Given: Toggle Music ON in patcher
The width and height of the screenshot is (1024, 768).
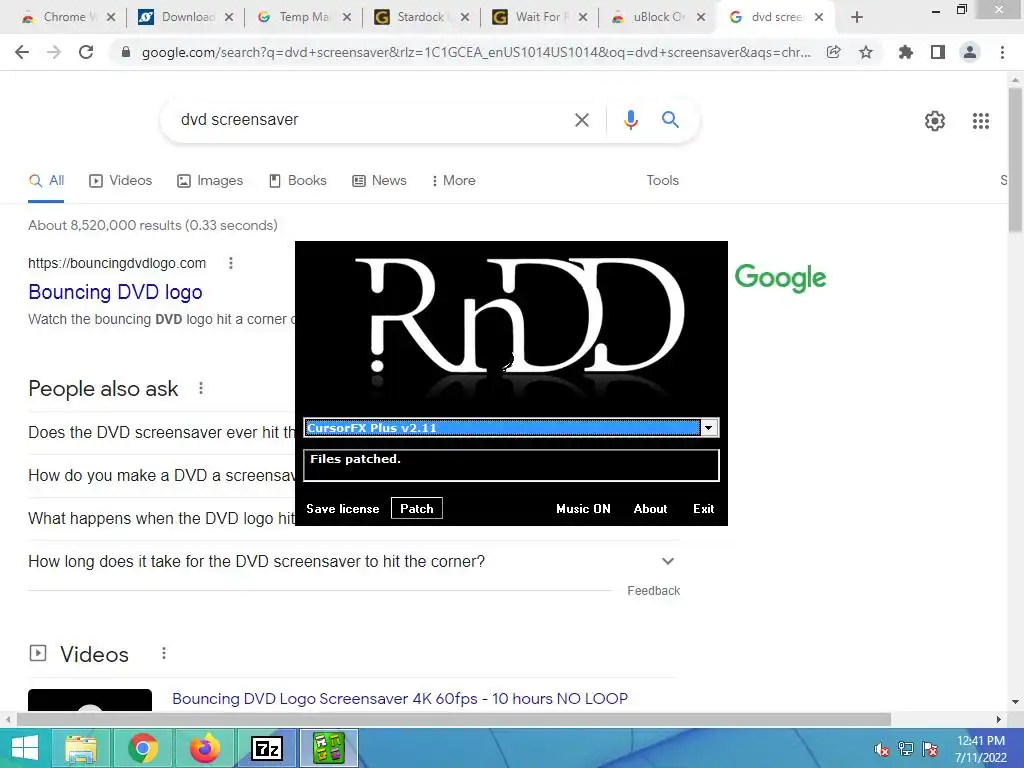Looking at the screenshot, I should (x=583, y=509).
